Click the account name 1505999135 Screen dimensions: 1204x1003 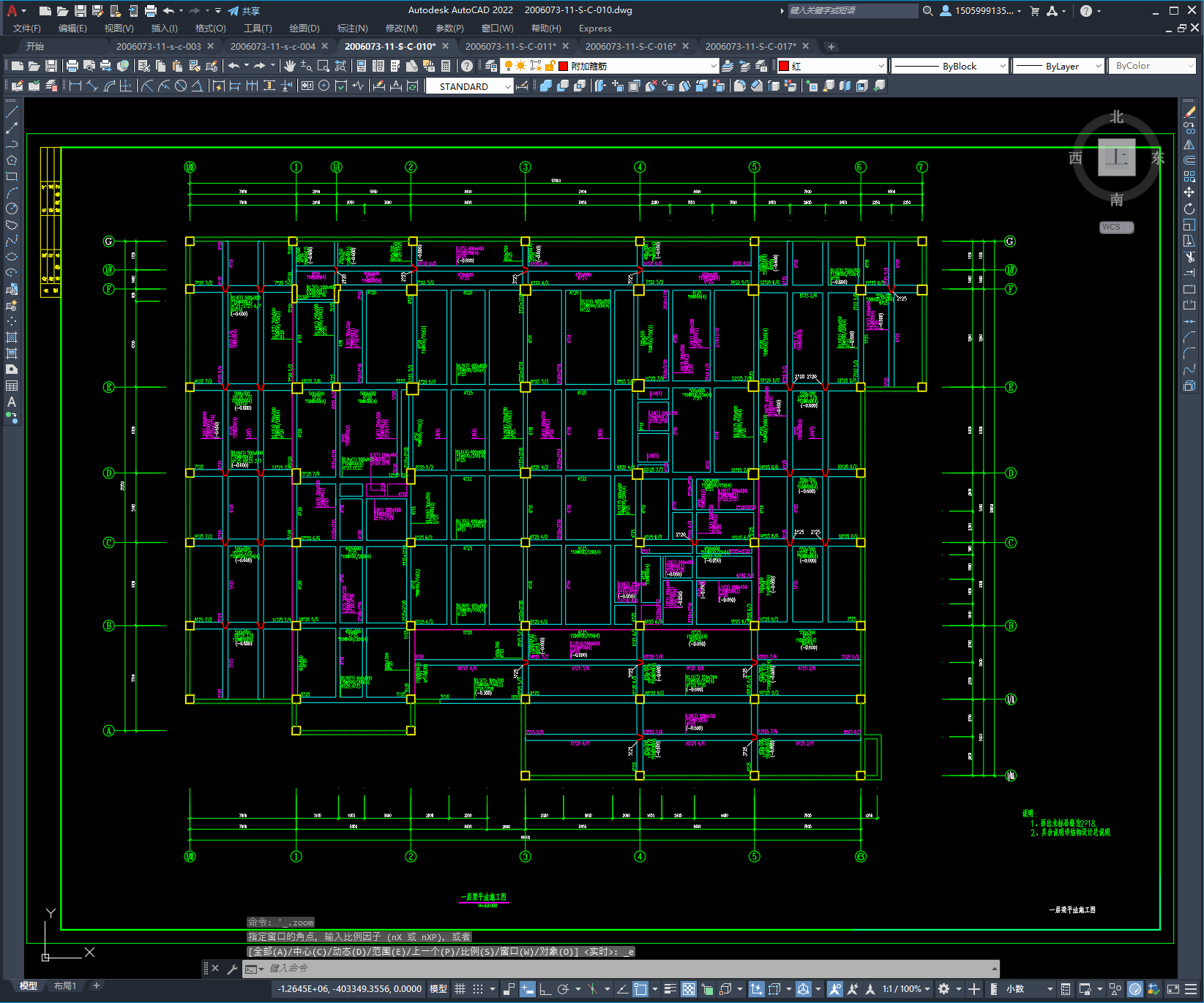[984, 10]
